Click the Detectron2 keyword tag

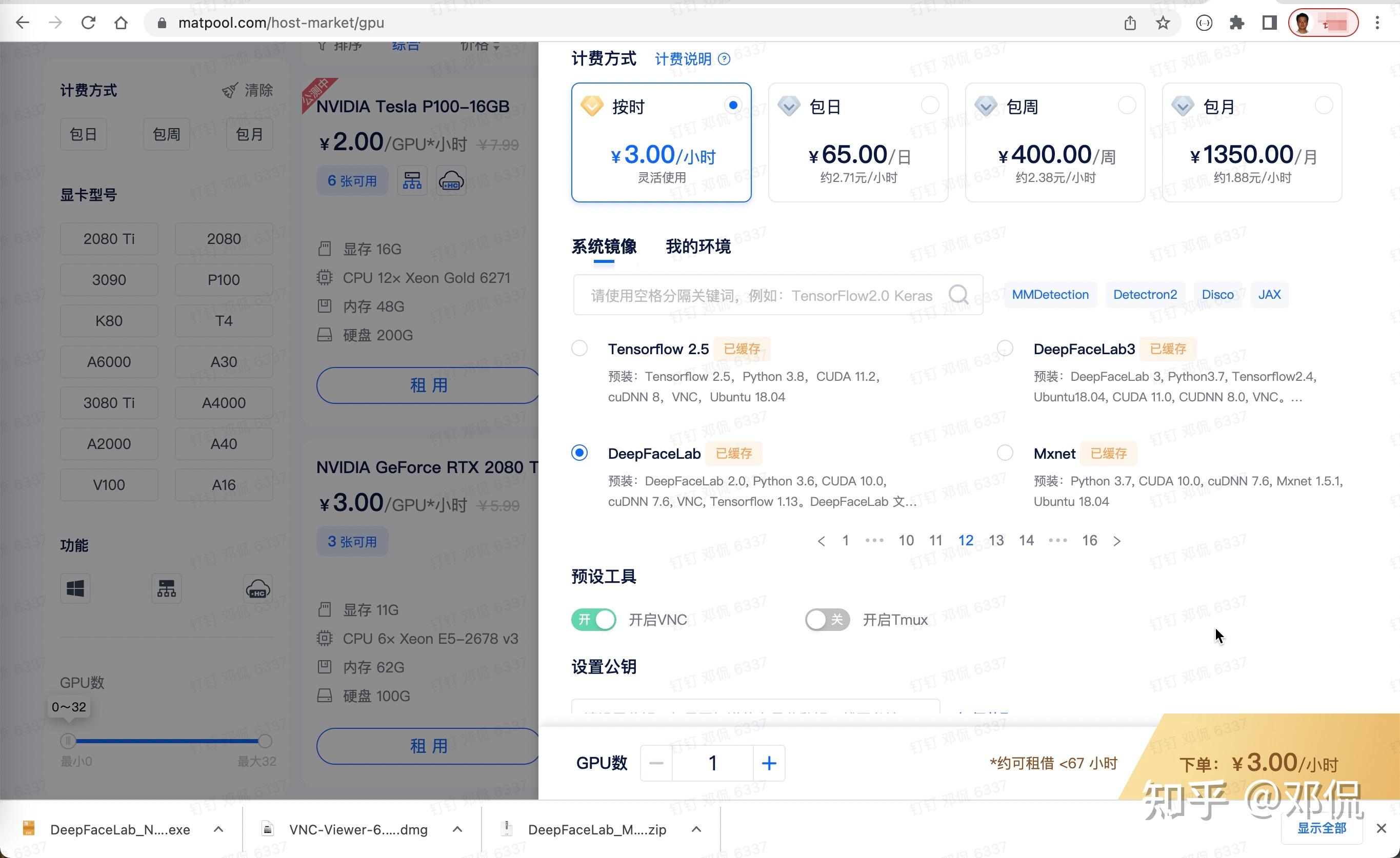point(1145,295)
